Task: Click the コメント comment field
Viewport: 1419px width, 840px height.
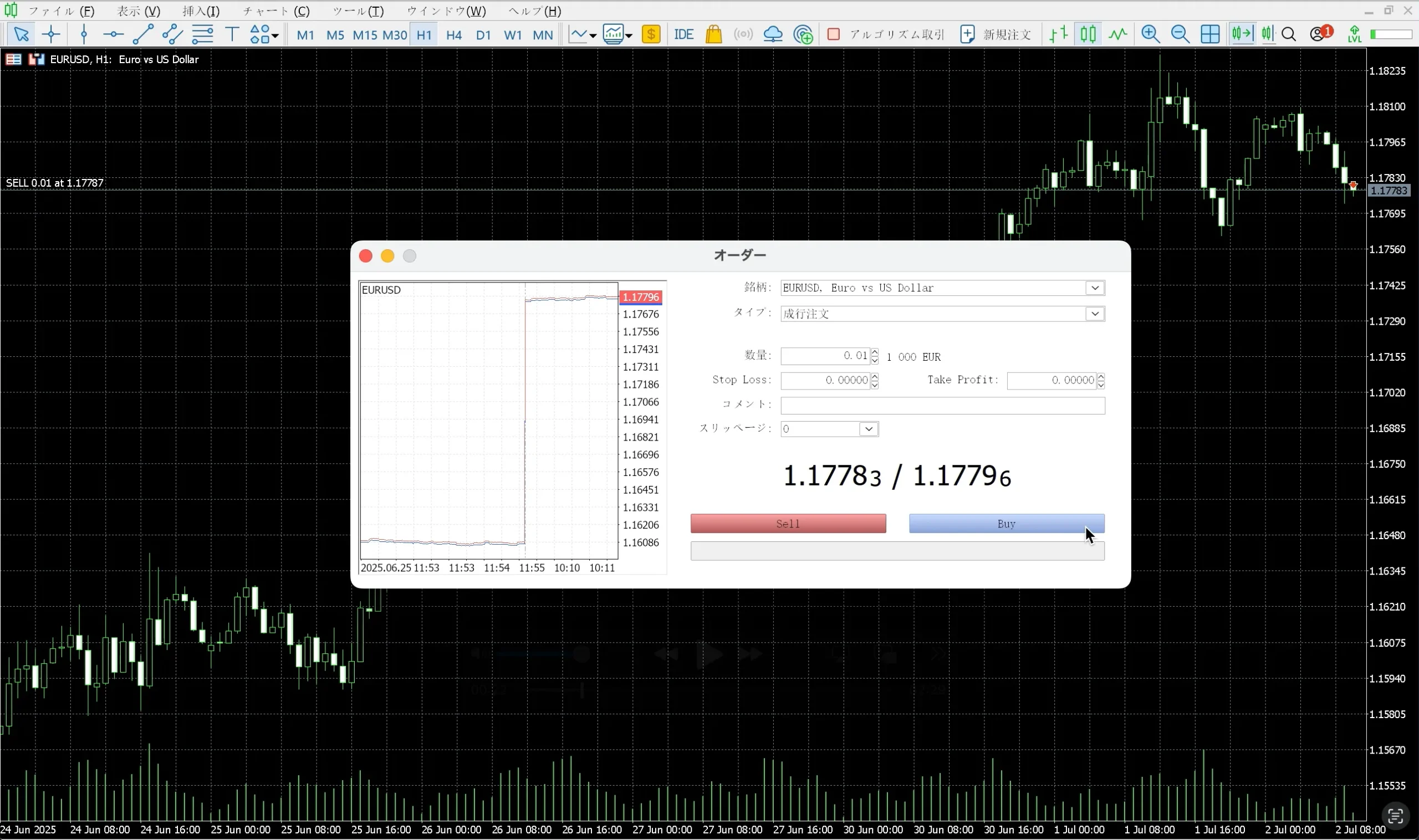Action: click(x=943, y=405)
